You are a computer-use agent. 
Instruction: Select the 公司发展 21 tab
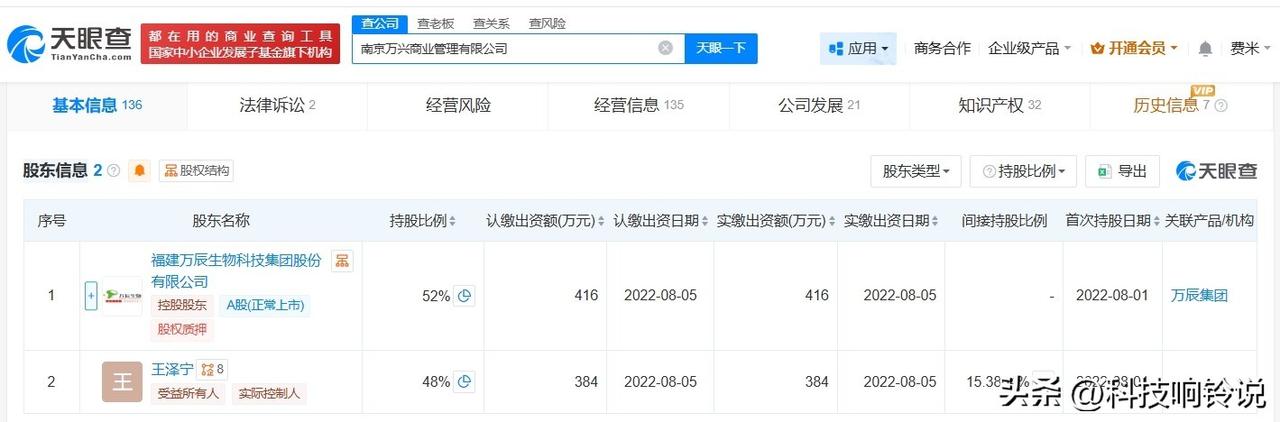pyautogui.click(x=819, y=105)
